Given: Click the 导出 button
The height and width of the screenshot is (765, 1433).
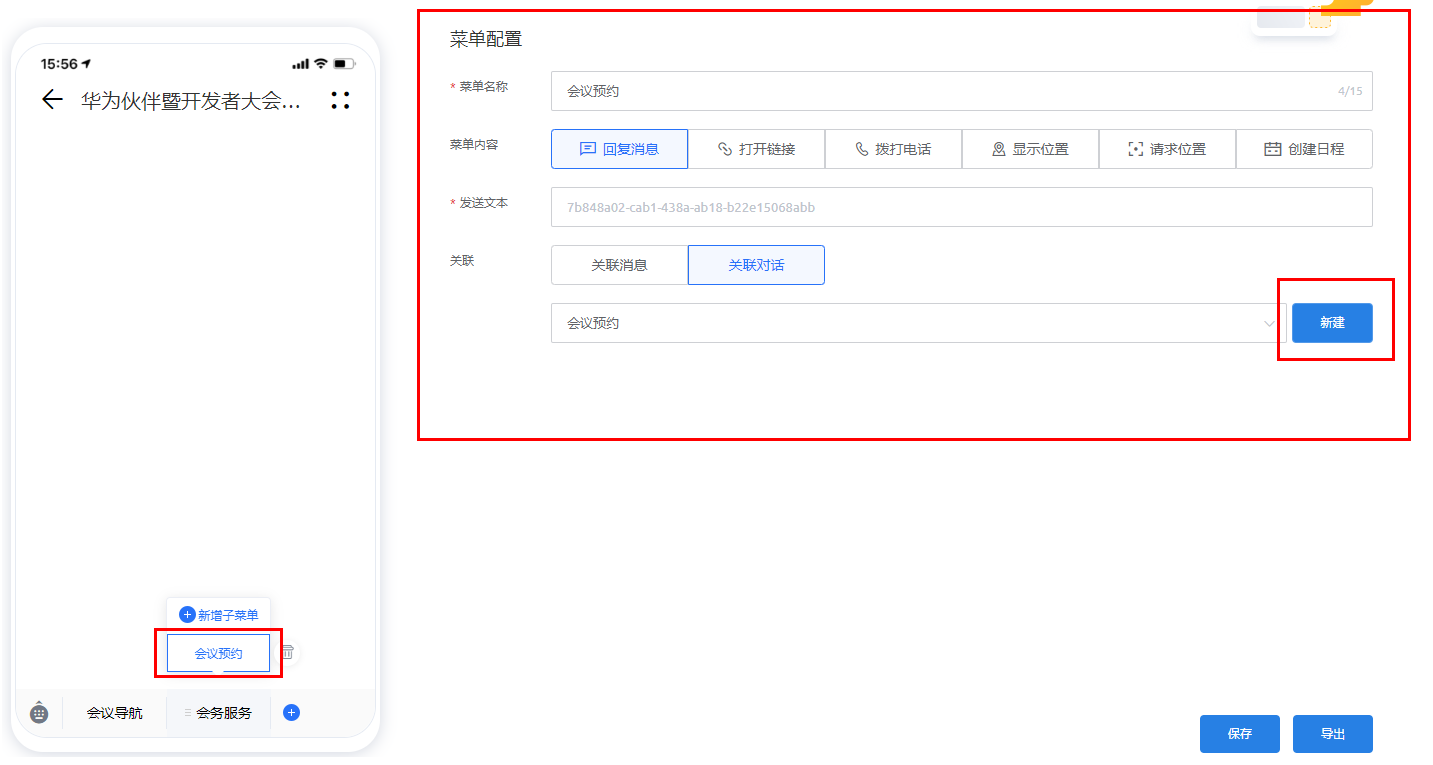Looking at the screenshot, I should coord(1333,734).
